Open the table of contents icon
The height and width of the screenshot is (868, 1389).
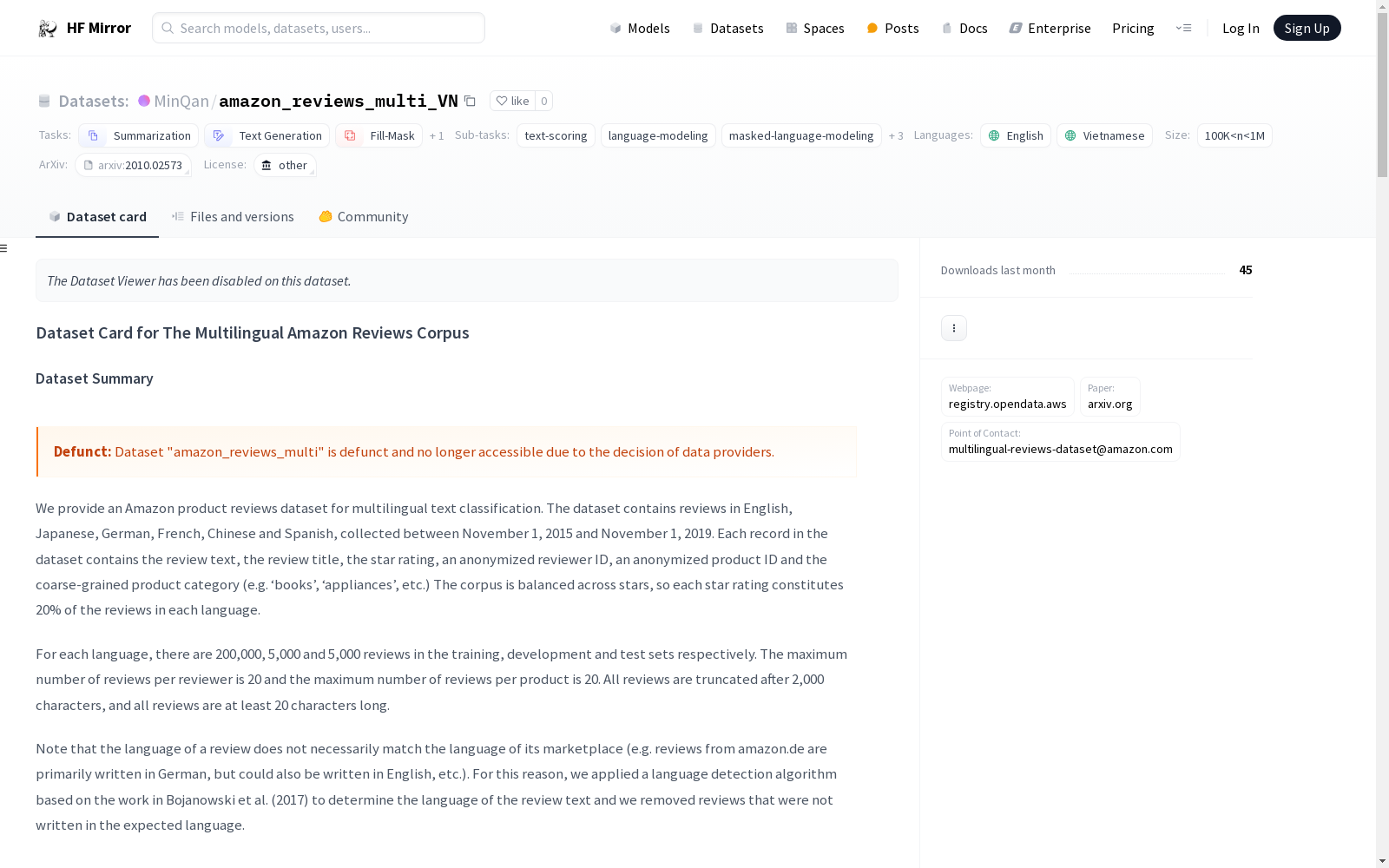pos(4,248)
